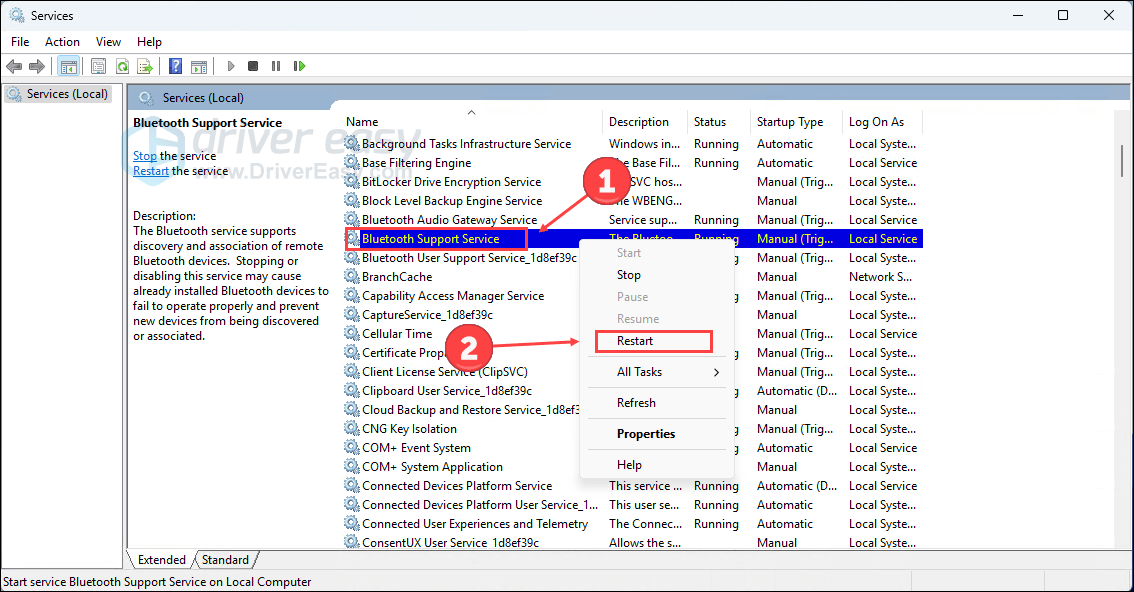Click the Restart the service link
1134x592 pixels.
click(x=151, y=171)
